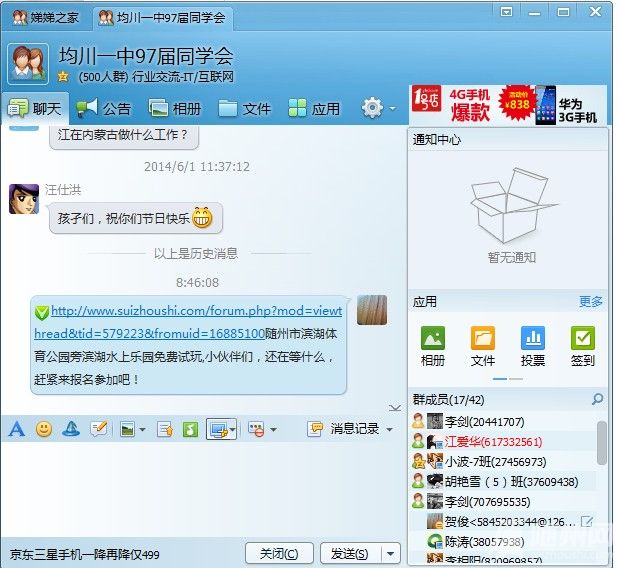Click the green music share icon
The image size is (620, 568).
tap(190, 429)
